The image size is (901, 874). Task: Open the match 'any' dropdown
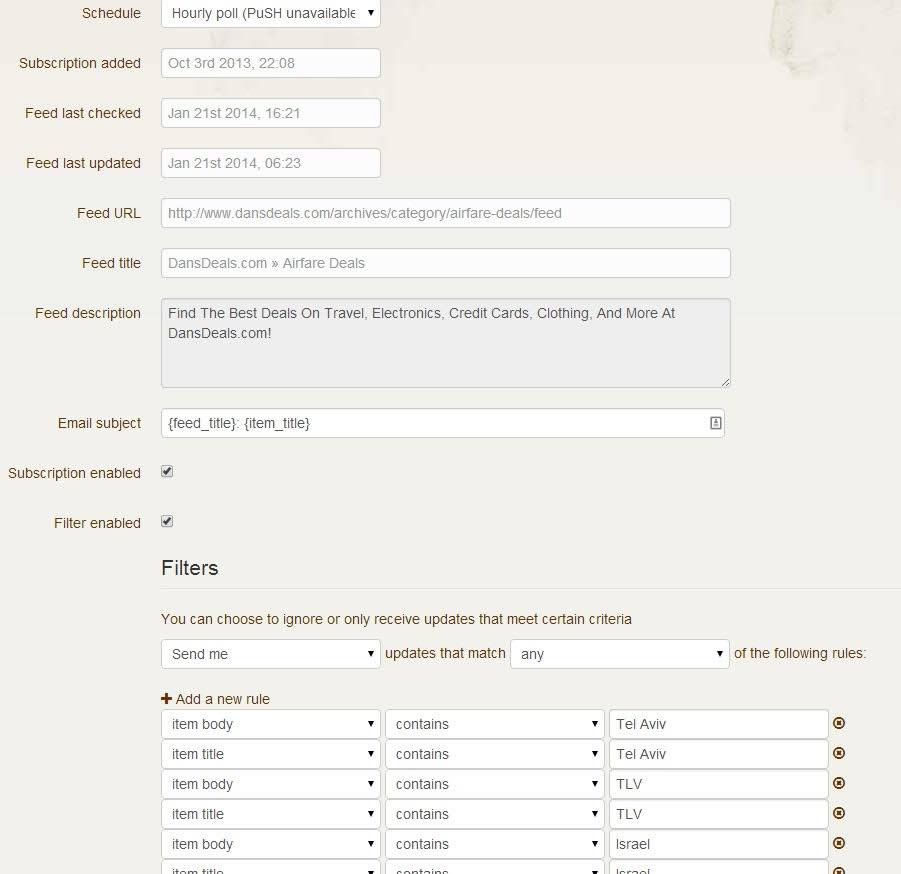pyautogui.click(x=619, y=654)
